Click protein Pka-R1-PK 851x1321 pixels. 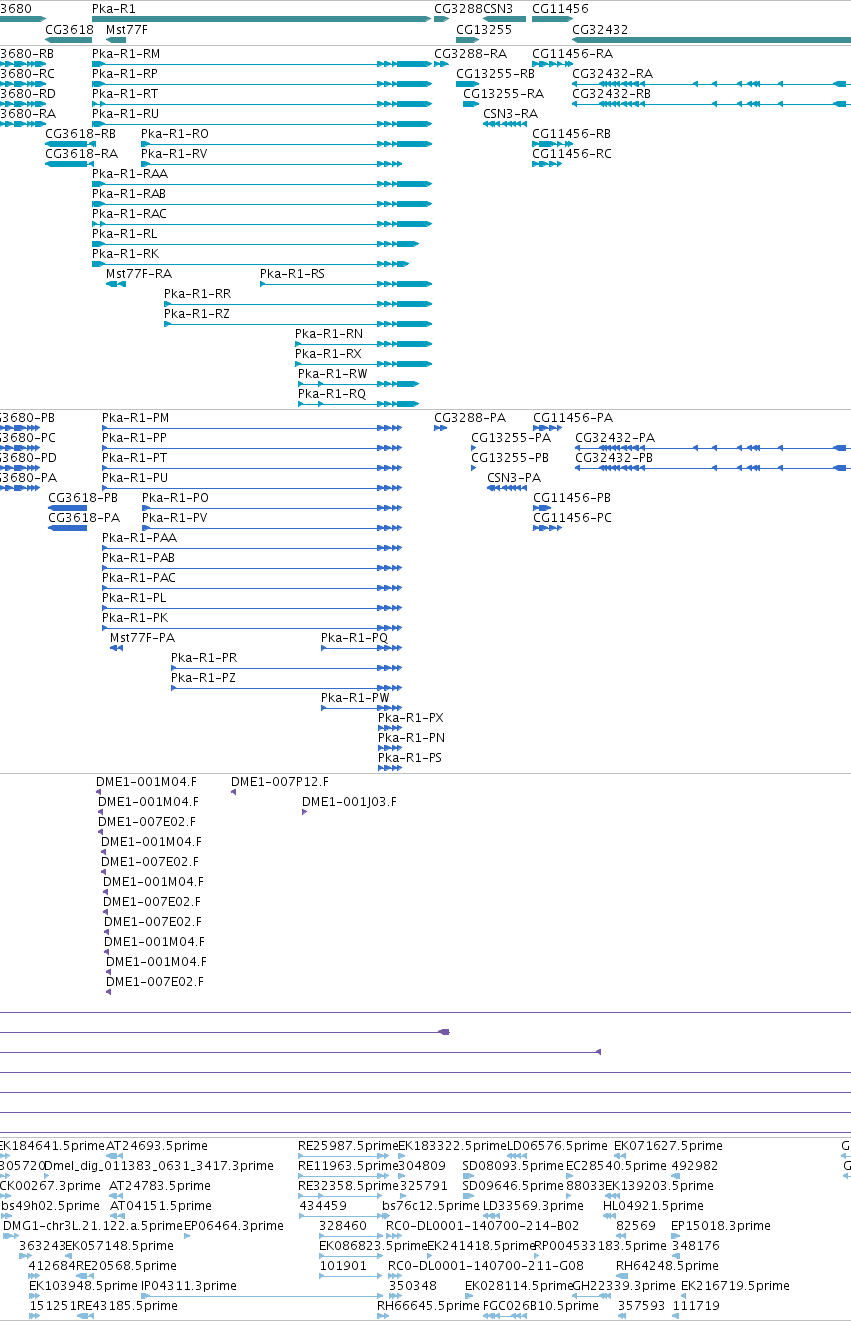[x=135, y=618]
